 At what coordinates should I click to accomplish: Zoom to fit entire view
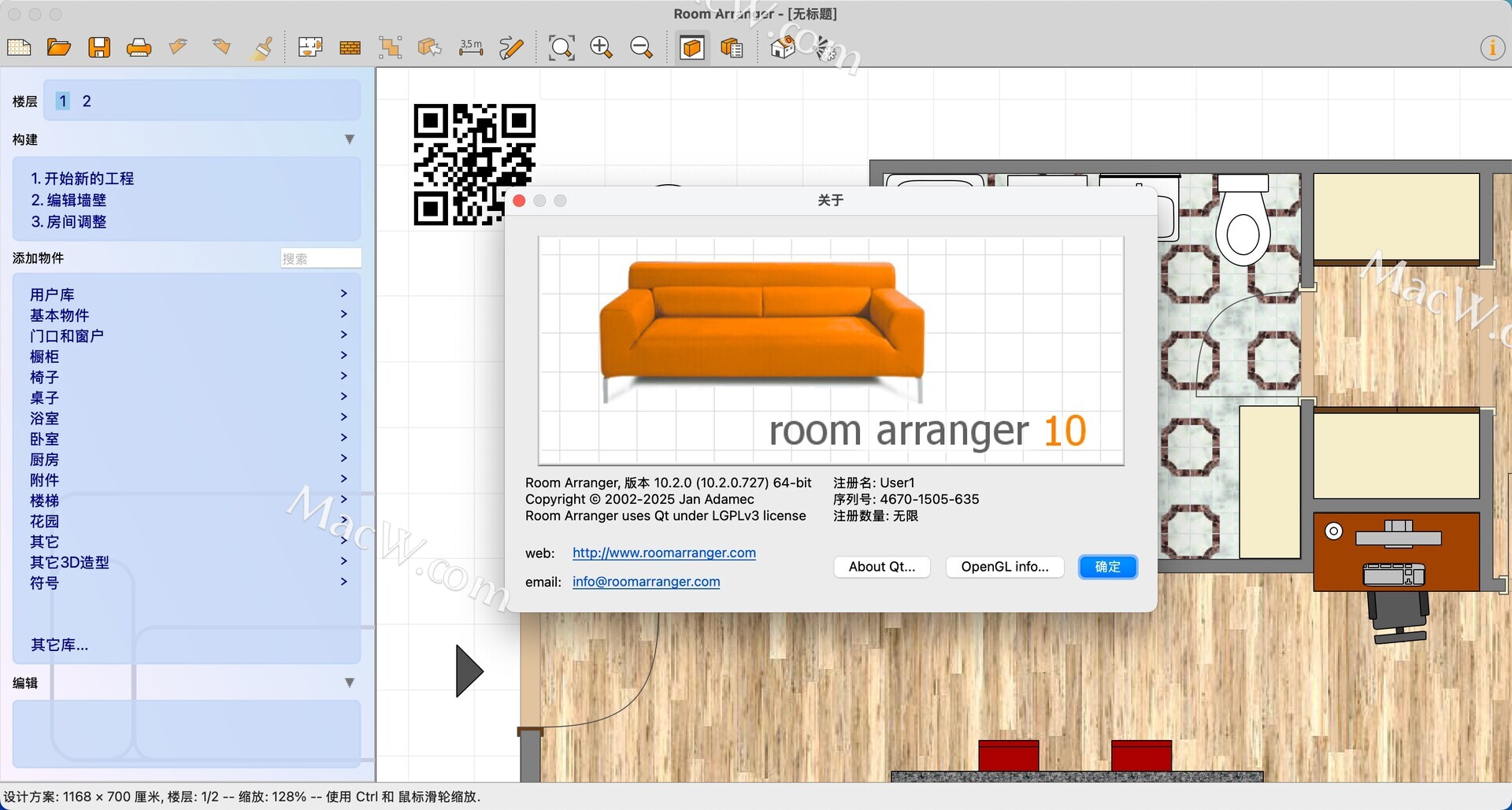(561, 47)
